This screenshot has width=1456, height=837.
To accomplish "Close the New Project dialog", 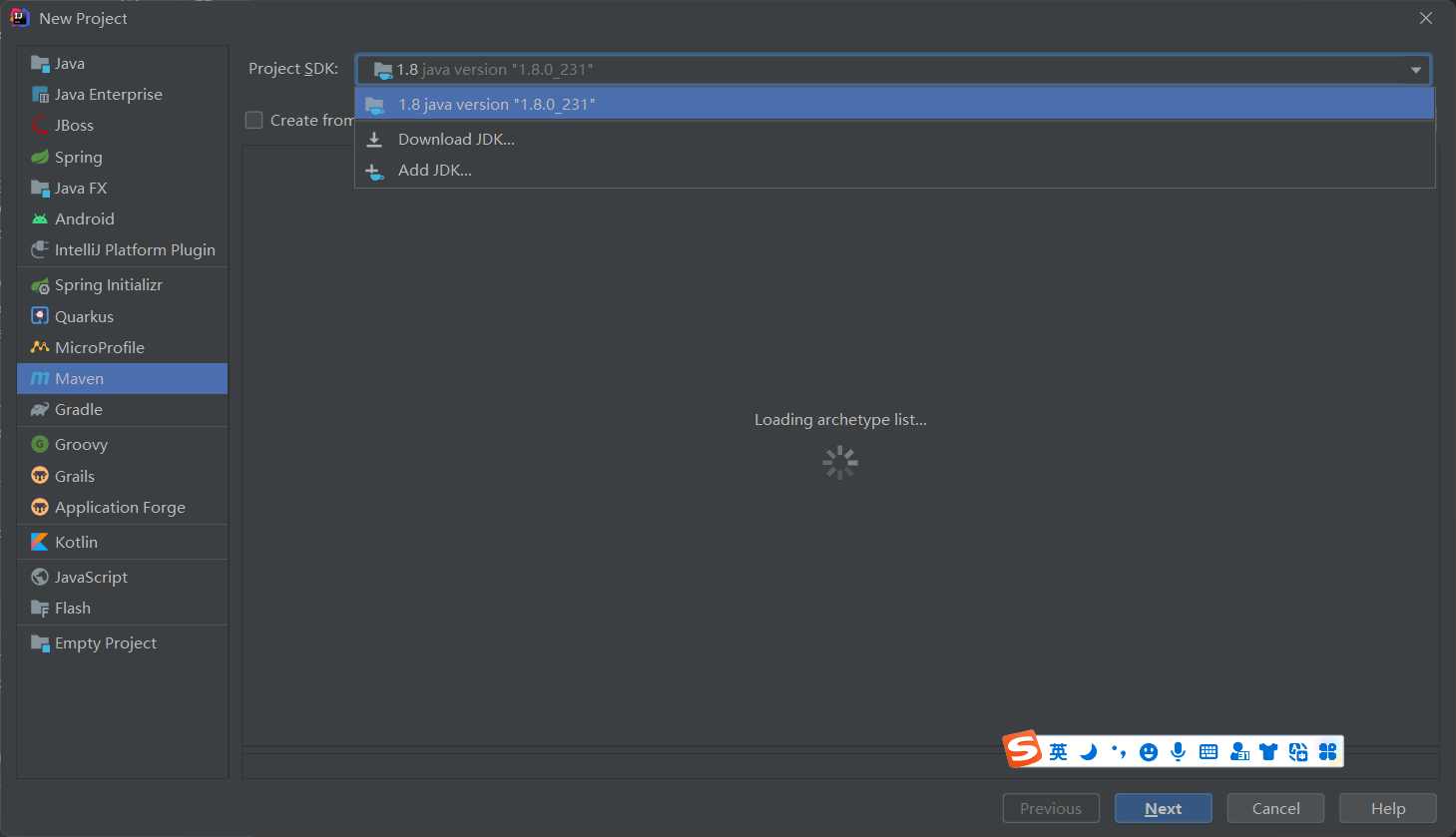I will pyautogui.click(x=1426, y=18).
